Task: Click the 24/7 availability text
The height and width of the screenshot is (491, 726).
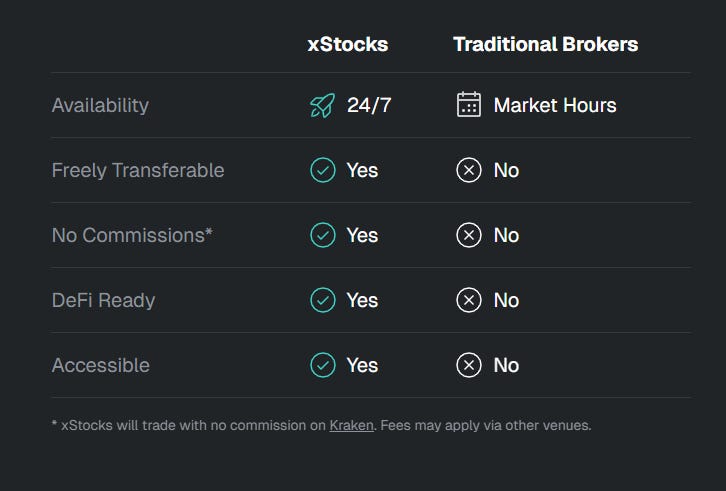Action: pyautogui.click(x=369, y=105)
